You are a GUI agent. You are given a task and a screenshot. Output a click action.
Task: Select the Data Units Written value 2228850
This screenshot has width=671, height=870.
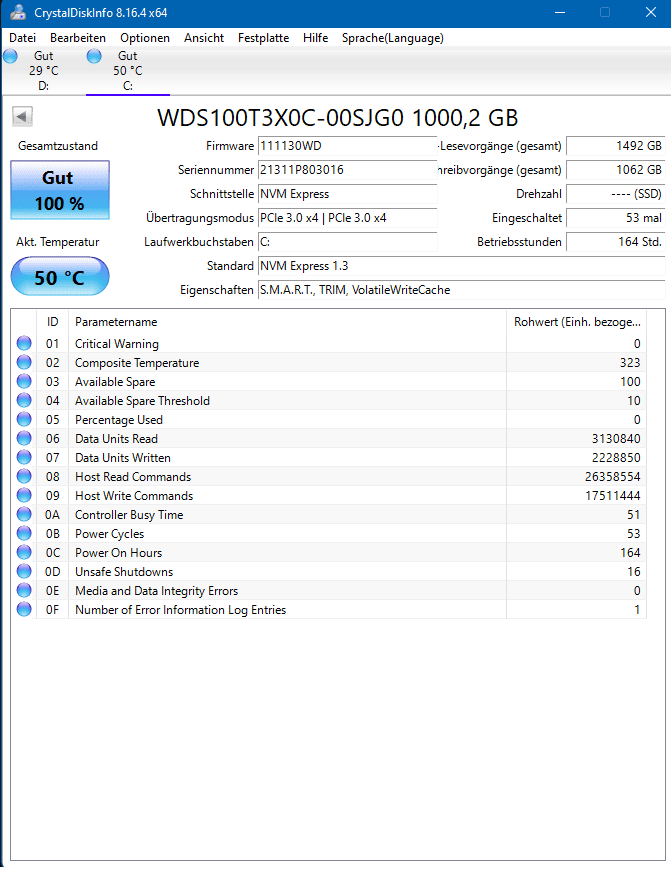coord(616,458)
